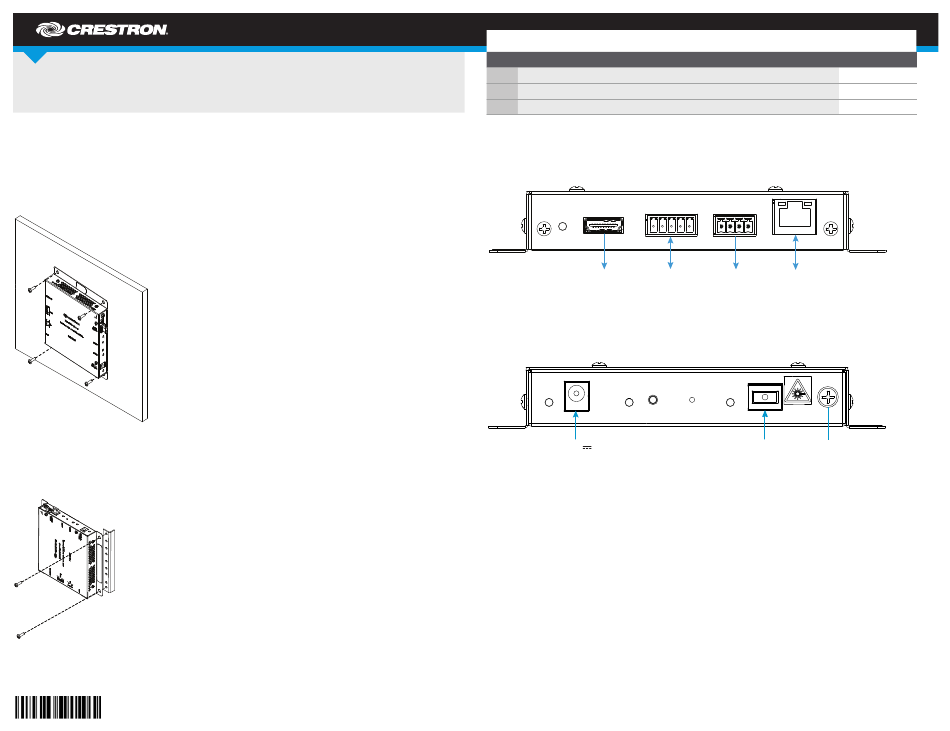
Task: Click the tiny pinhole on the bottom panel
Action: click(692, 400)
